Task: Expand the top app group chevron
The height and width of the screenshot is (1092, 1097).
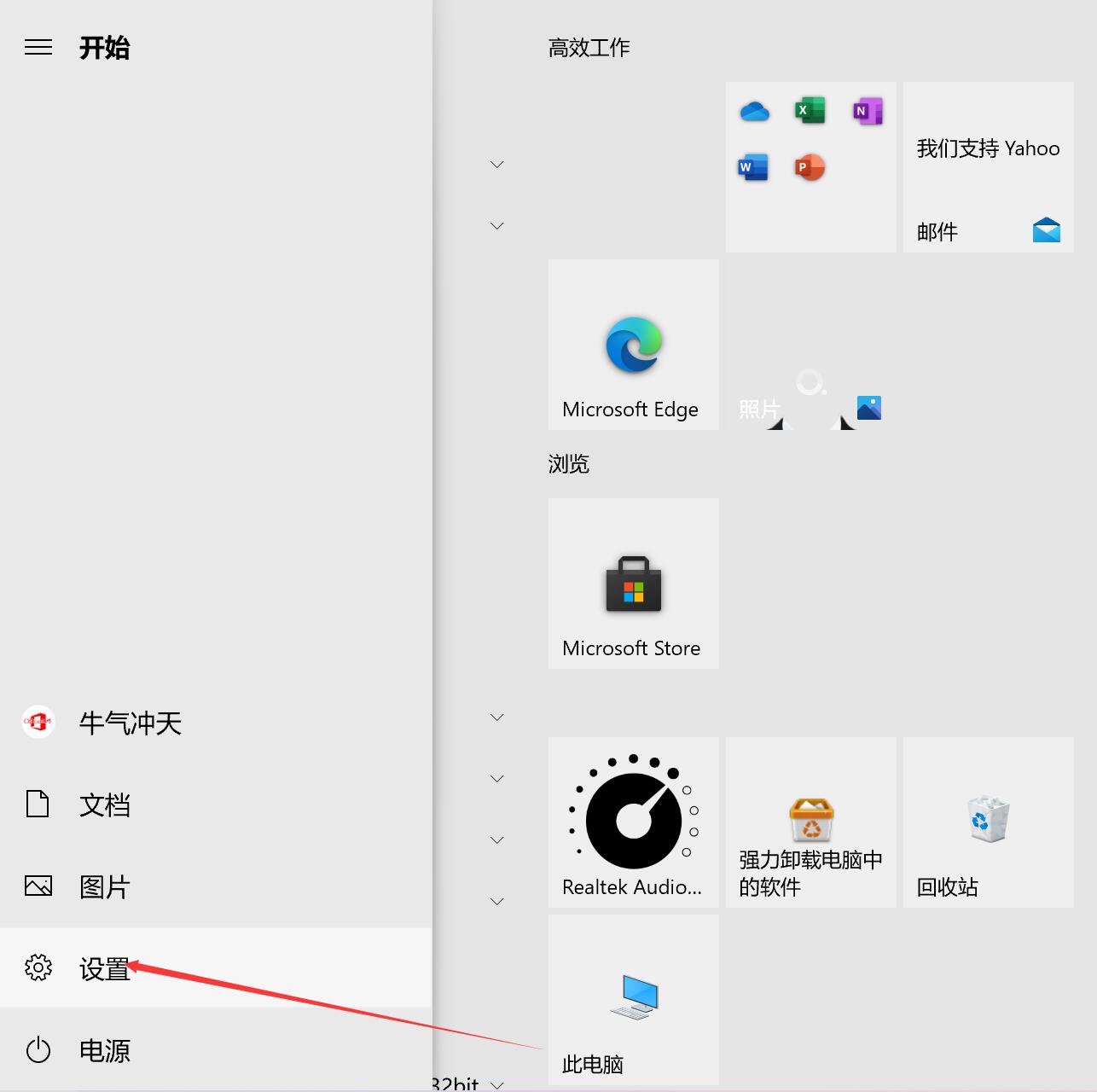Action: coord(497,164)
